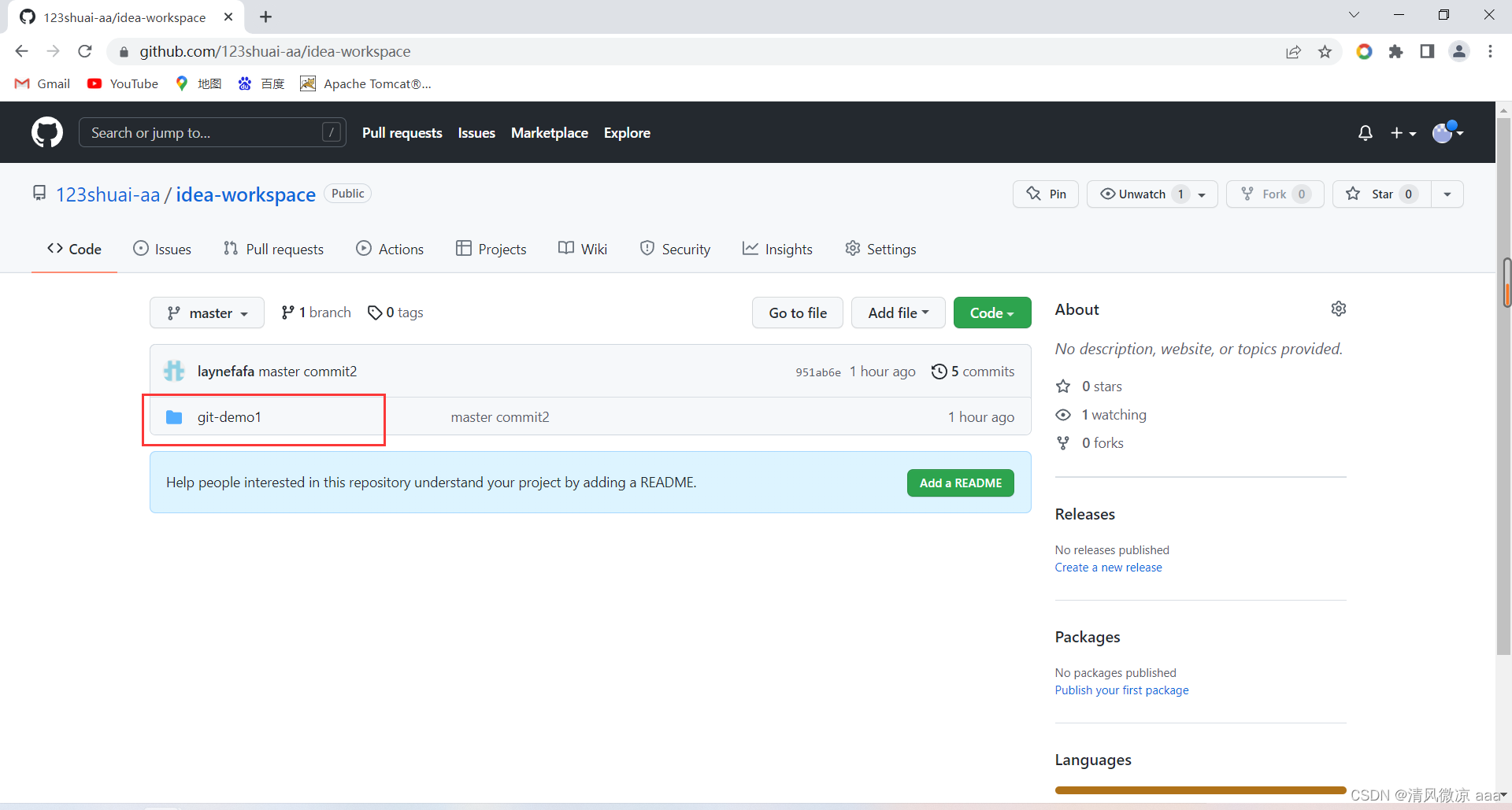Click the browser back arrow

[x=21, y=51]
